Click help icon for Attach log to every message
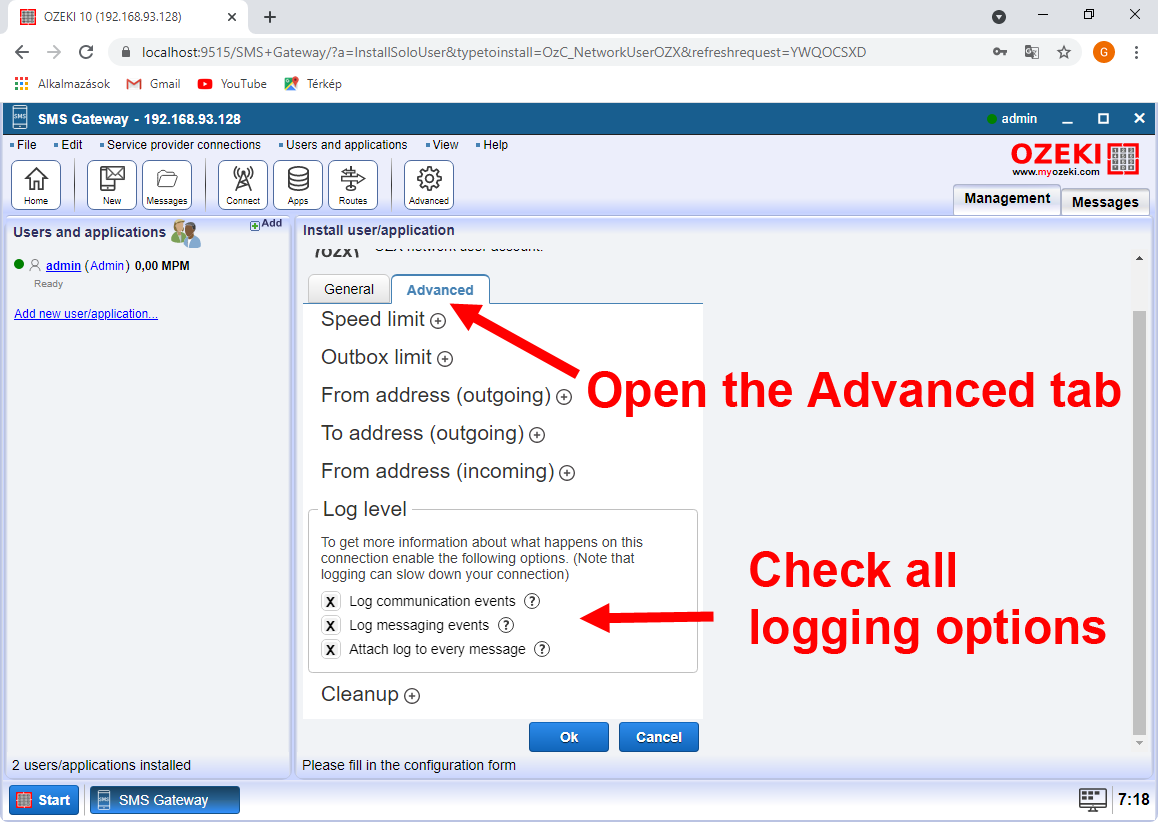 542,649
